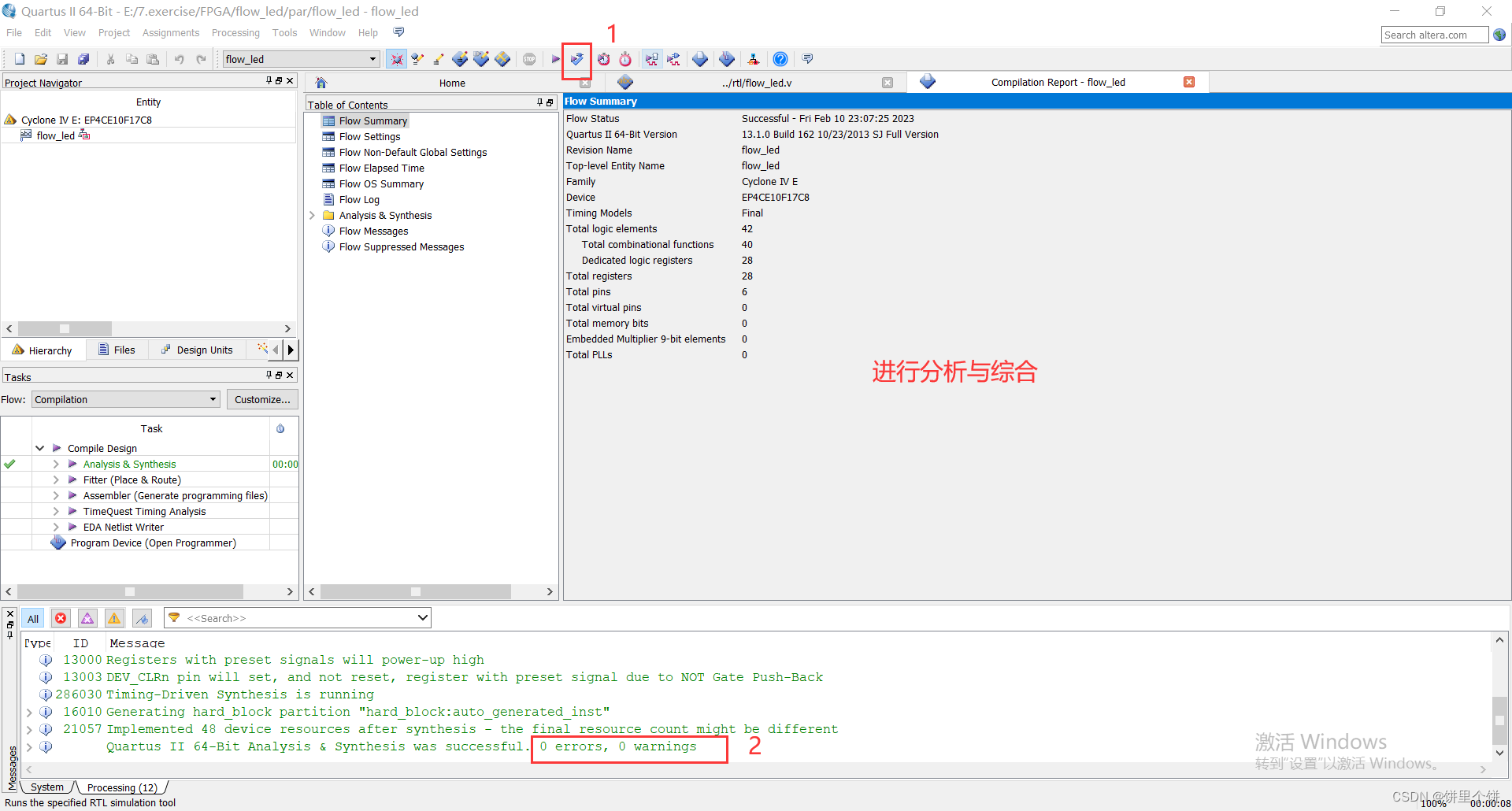Switch to the Design Units tab
Screen dimensions: 1512x811
coord(197,350)
